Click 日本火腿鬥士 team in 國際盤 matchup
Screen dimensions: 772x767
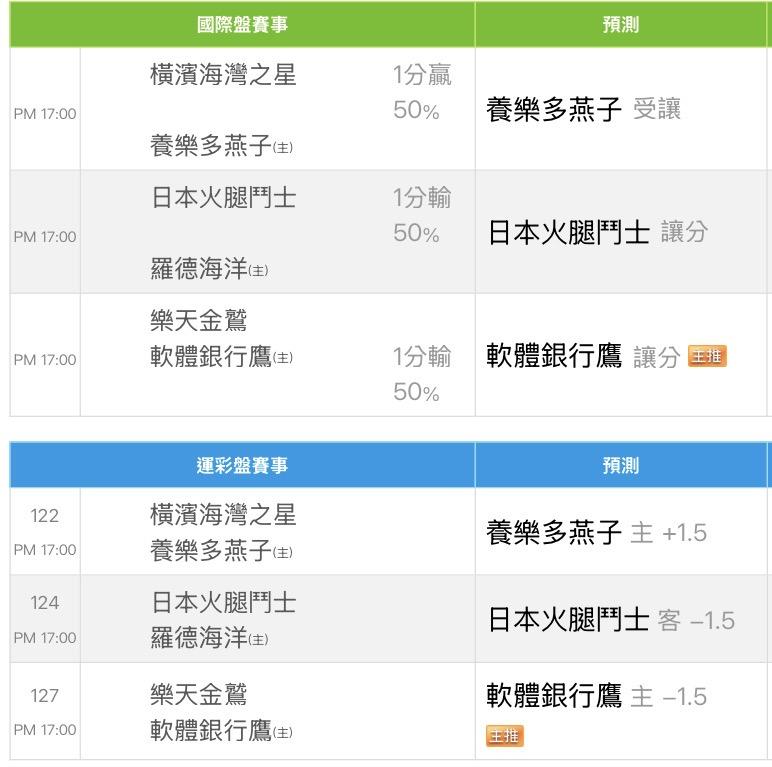223,198
